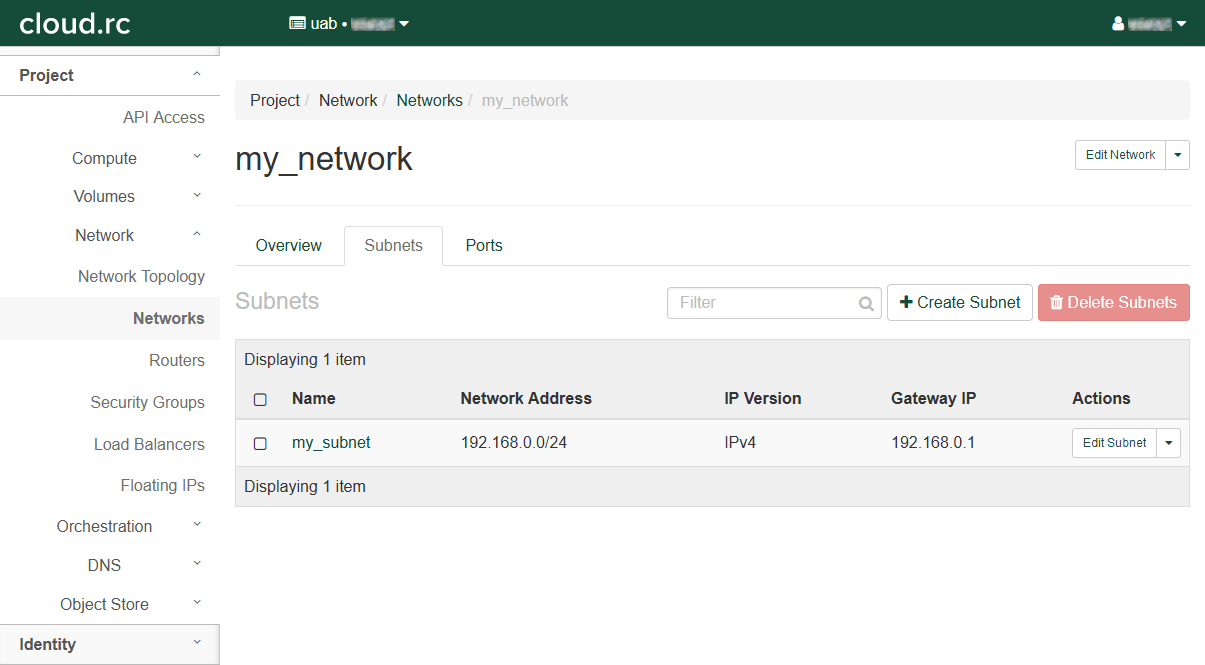
Task: Expand the Compute sidebar section
Action: 105,158
